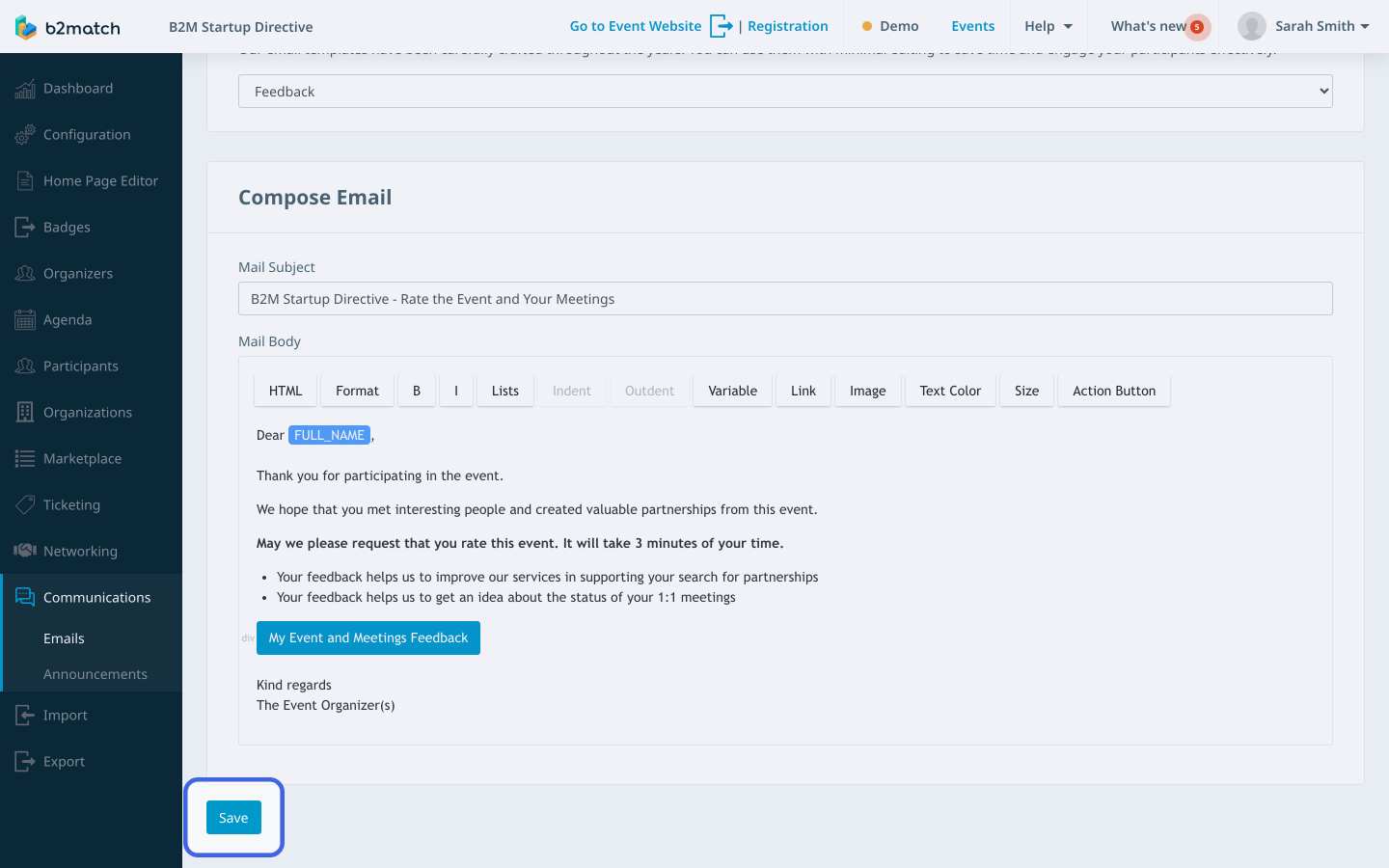Open Dashboard via its chart icon
Image resolution: width=1389 pixels, height=868 pixels.
pyautogui.click(x=25, y=89)
